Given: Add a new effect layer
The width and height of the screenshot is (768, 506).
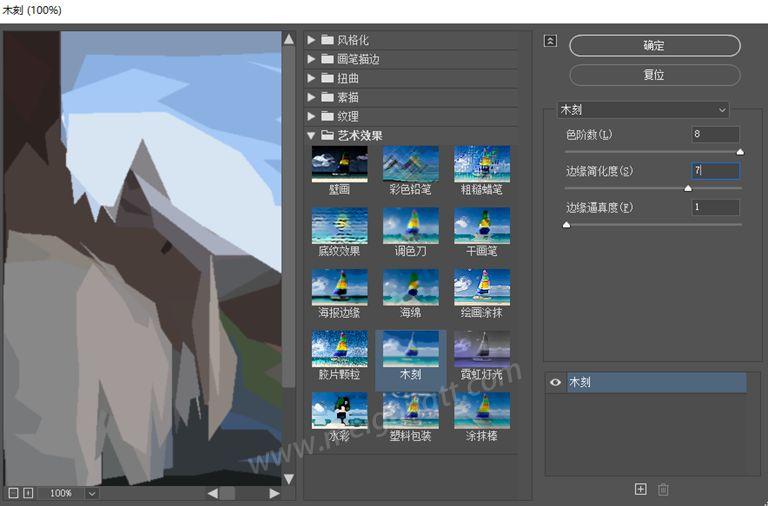Looking at the screenshot, I should coord(640,489).
